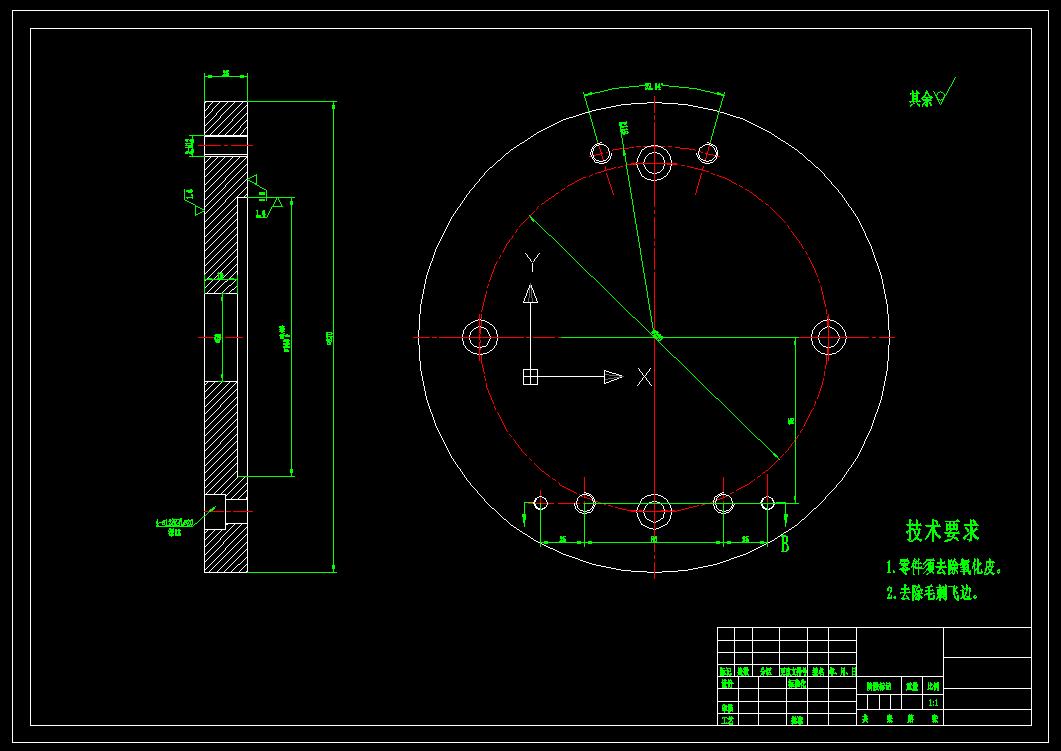Select the overall diameter dimension right of section
This screenshot has height=751, width=1061.
[x=331, y=337]
